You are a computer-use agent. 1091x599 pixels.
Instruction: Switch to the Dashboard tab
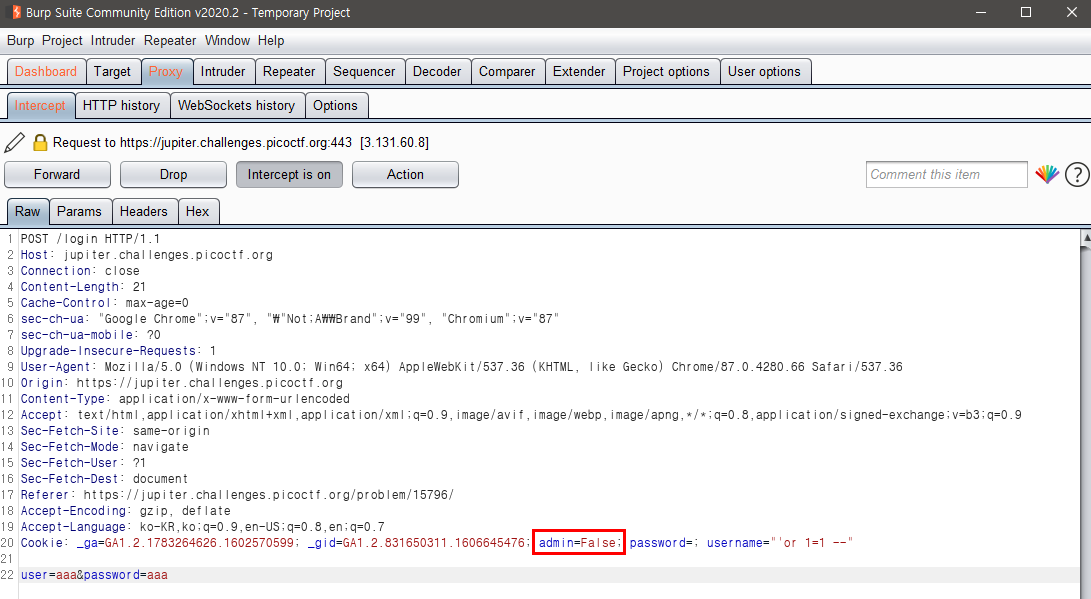[46, 72]
